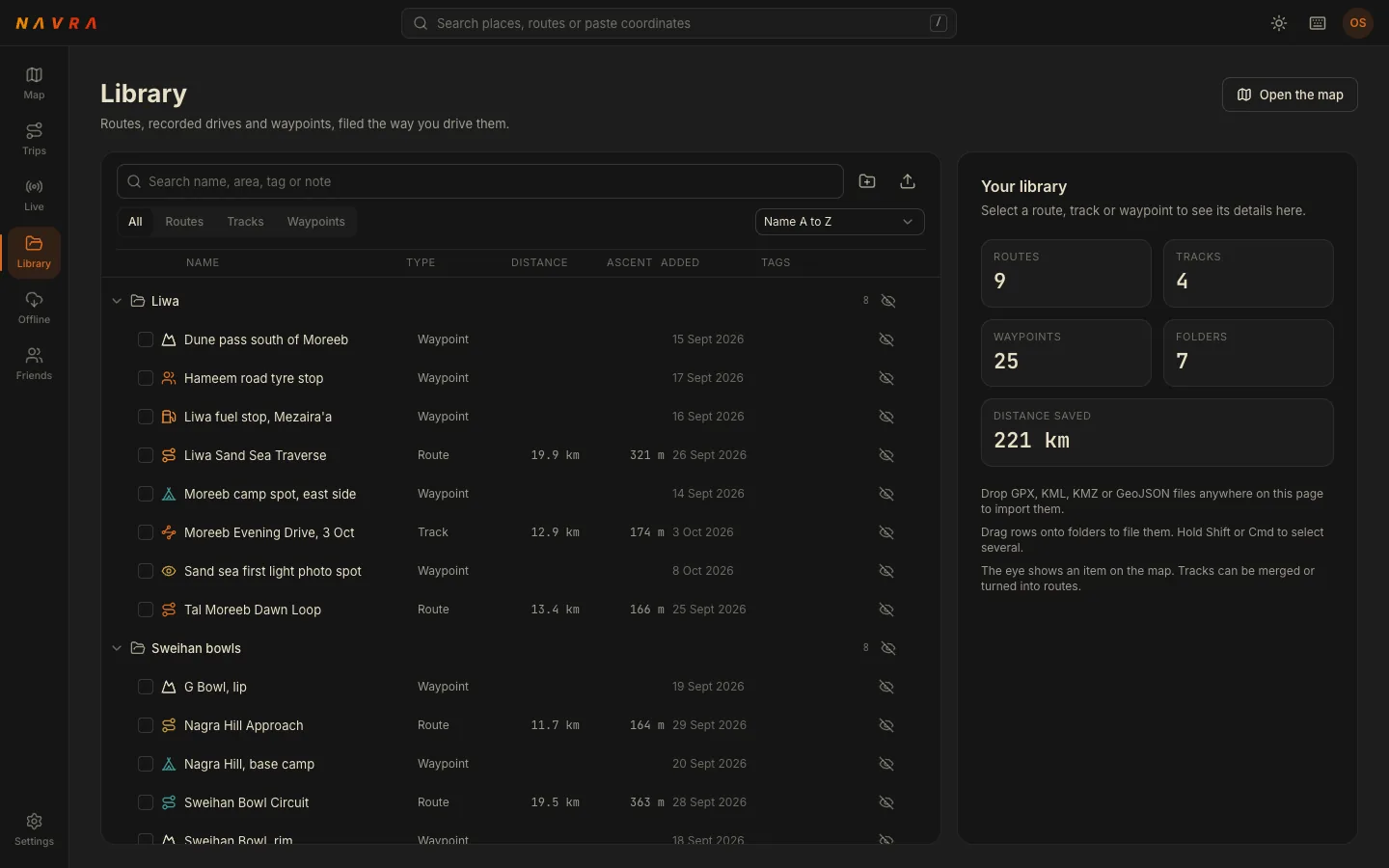The width and height of the screenshot is (1389, 868).
Task: Open Settings at sidebar bottom
Action: point(34,829)
